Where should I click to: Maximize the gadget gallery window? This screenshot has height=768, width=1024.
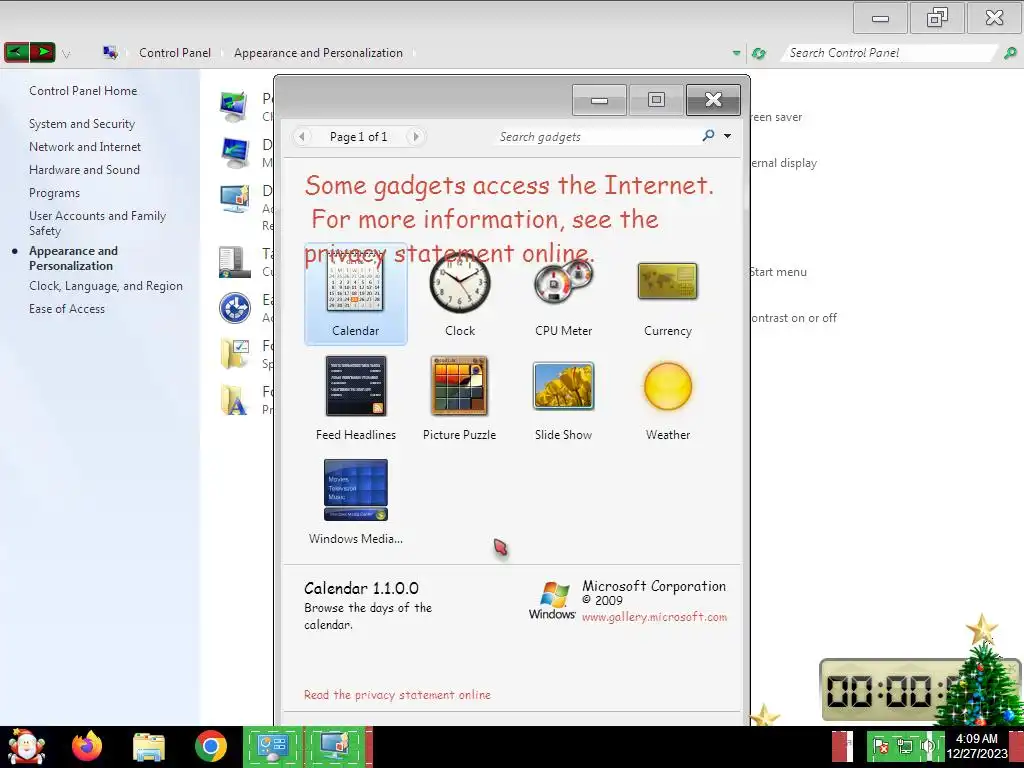(x=656, y=100)
